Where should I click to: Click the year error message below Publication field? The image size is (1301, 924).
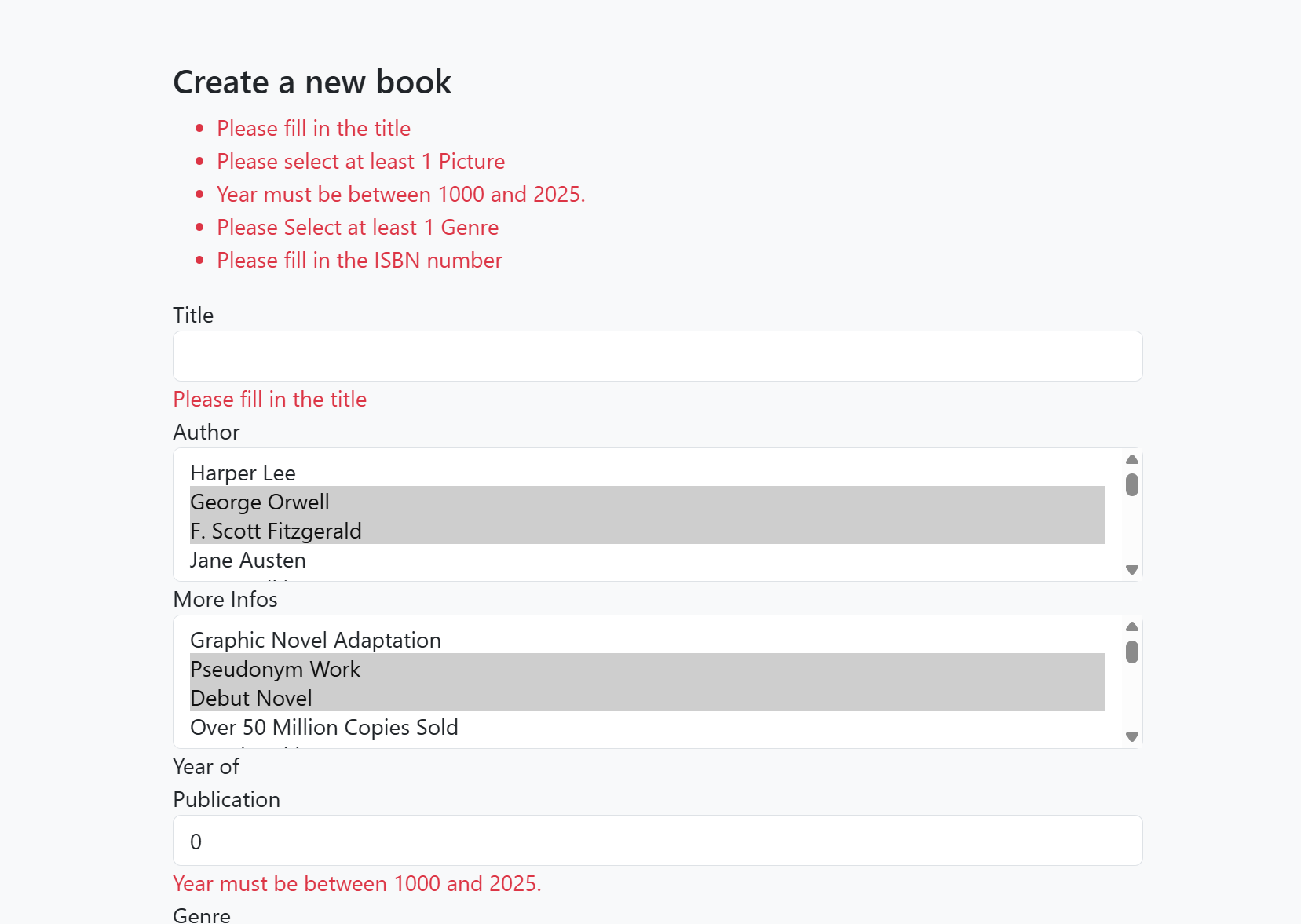[x=357, y=883]
